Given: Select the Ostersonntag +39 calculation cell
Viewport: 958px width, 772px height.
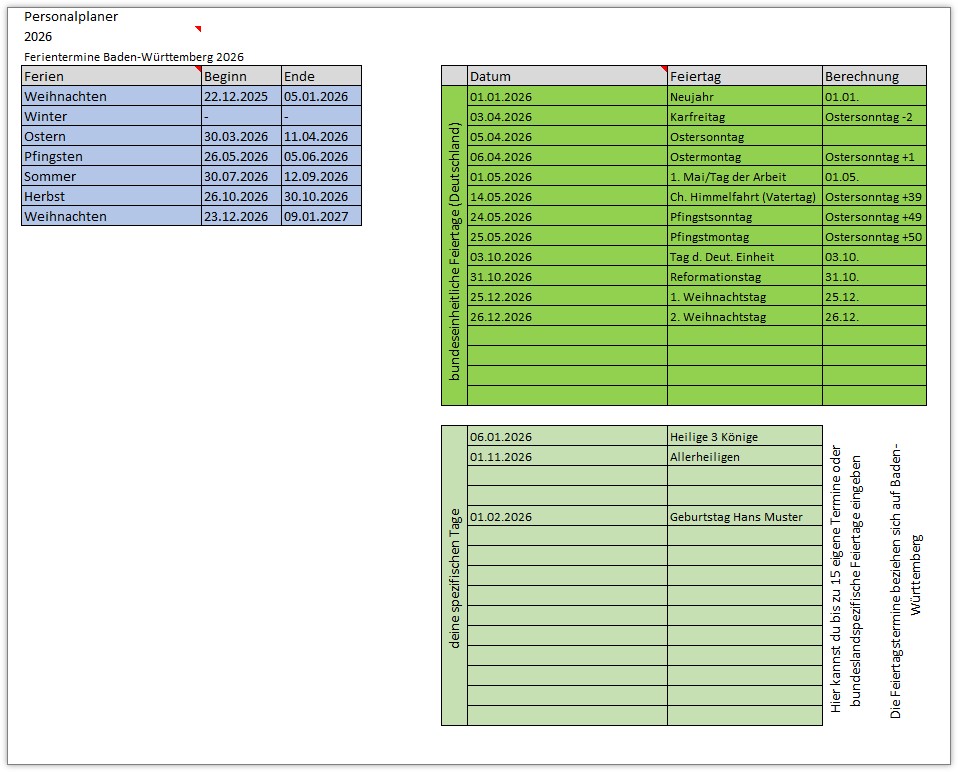Looking at the screenshot, I should (x=873, y=196).
